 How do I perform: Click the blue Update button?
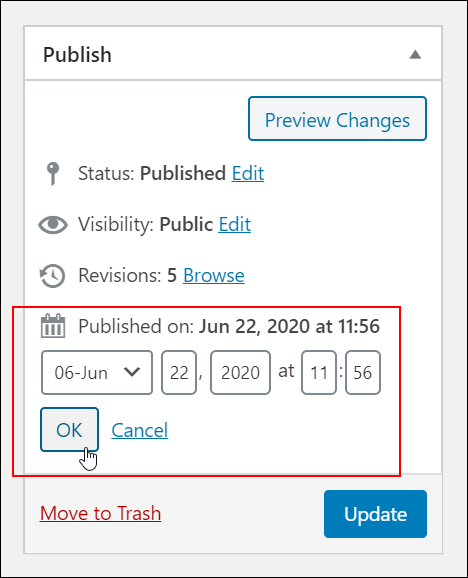point(376,514)
